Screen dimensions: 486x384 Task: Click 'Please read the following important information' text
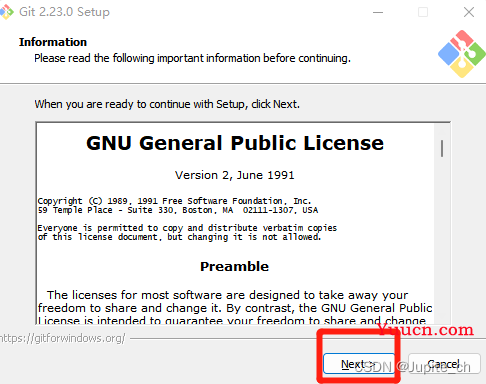point(192,58)
